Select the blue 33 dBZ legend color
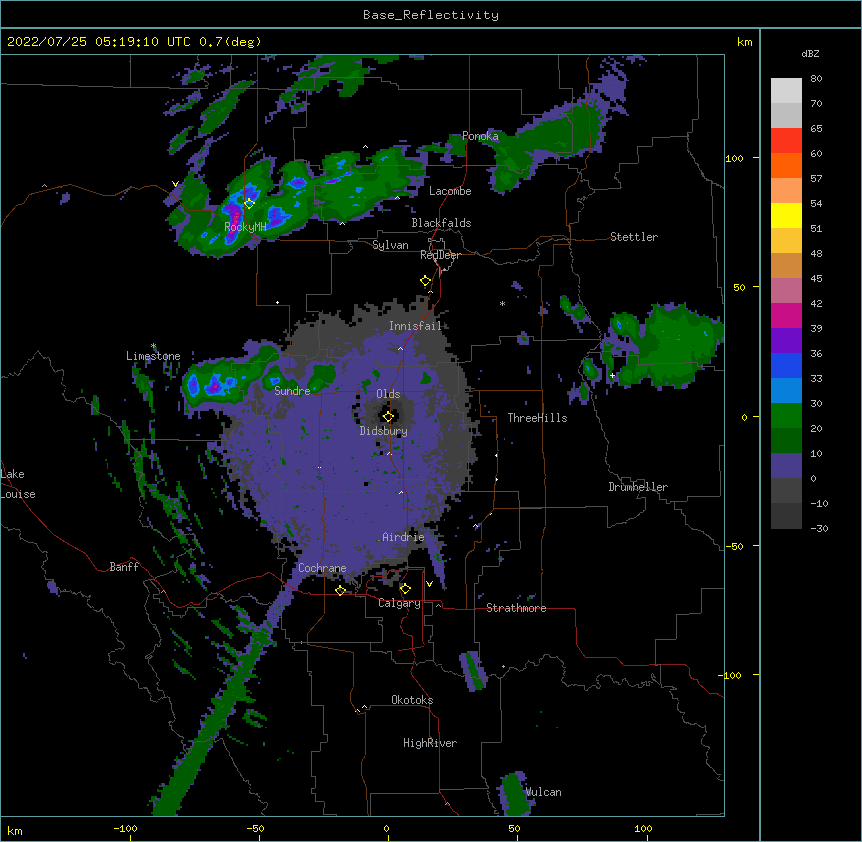862x842 pixels. pyautogui.click(x=786, y=365)
